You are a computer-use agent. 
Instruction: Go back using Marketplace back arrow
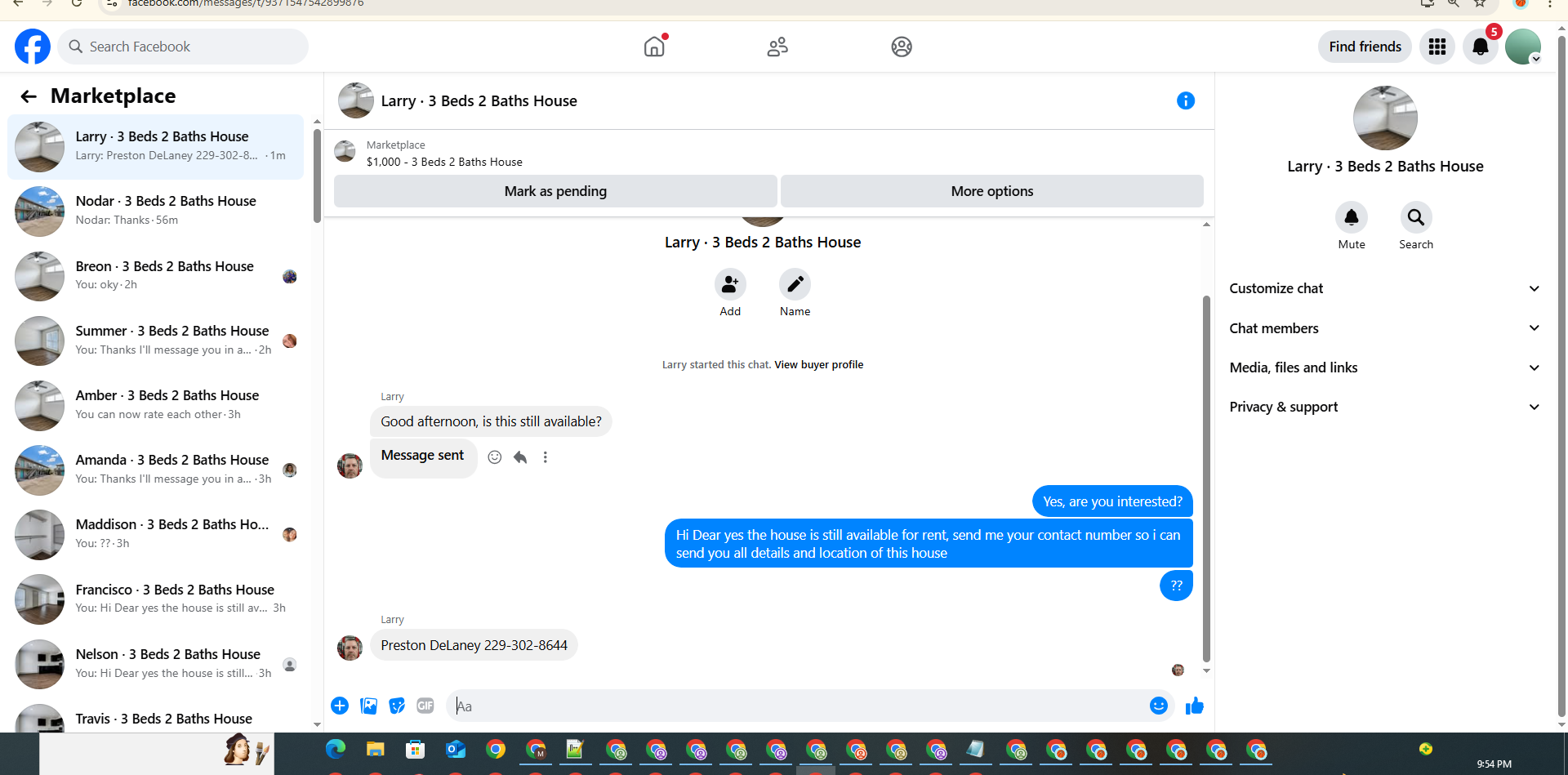(x=29, y=96)
